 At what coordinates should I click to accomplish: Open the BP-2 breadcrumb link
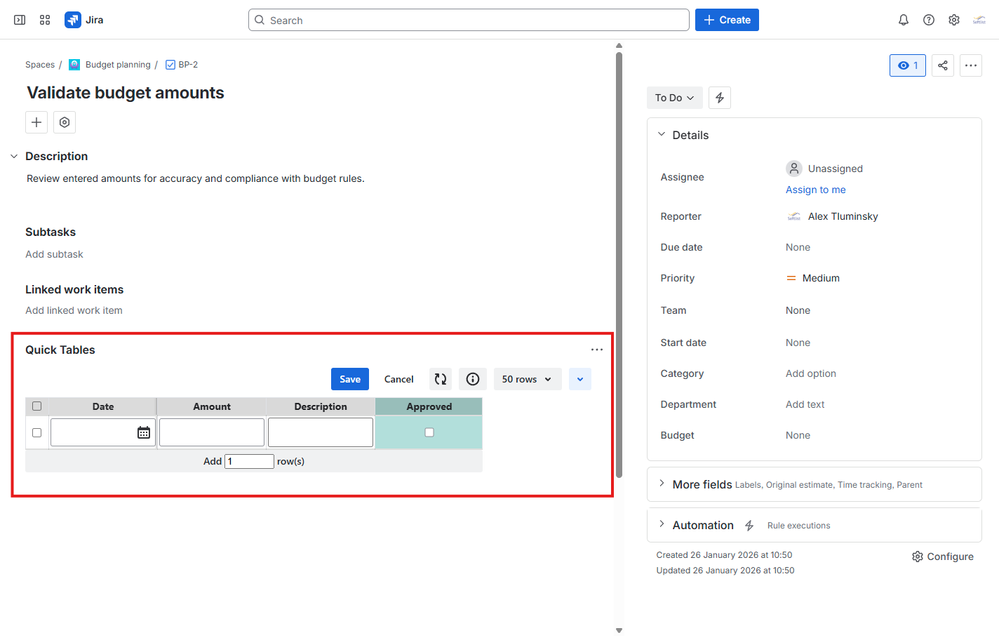(188, 64)
